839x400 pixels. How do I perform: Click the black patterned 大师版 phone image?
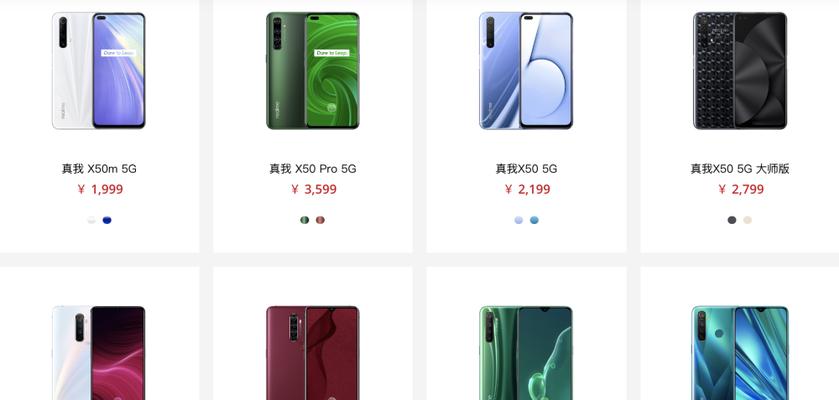click(740, 71)
